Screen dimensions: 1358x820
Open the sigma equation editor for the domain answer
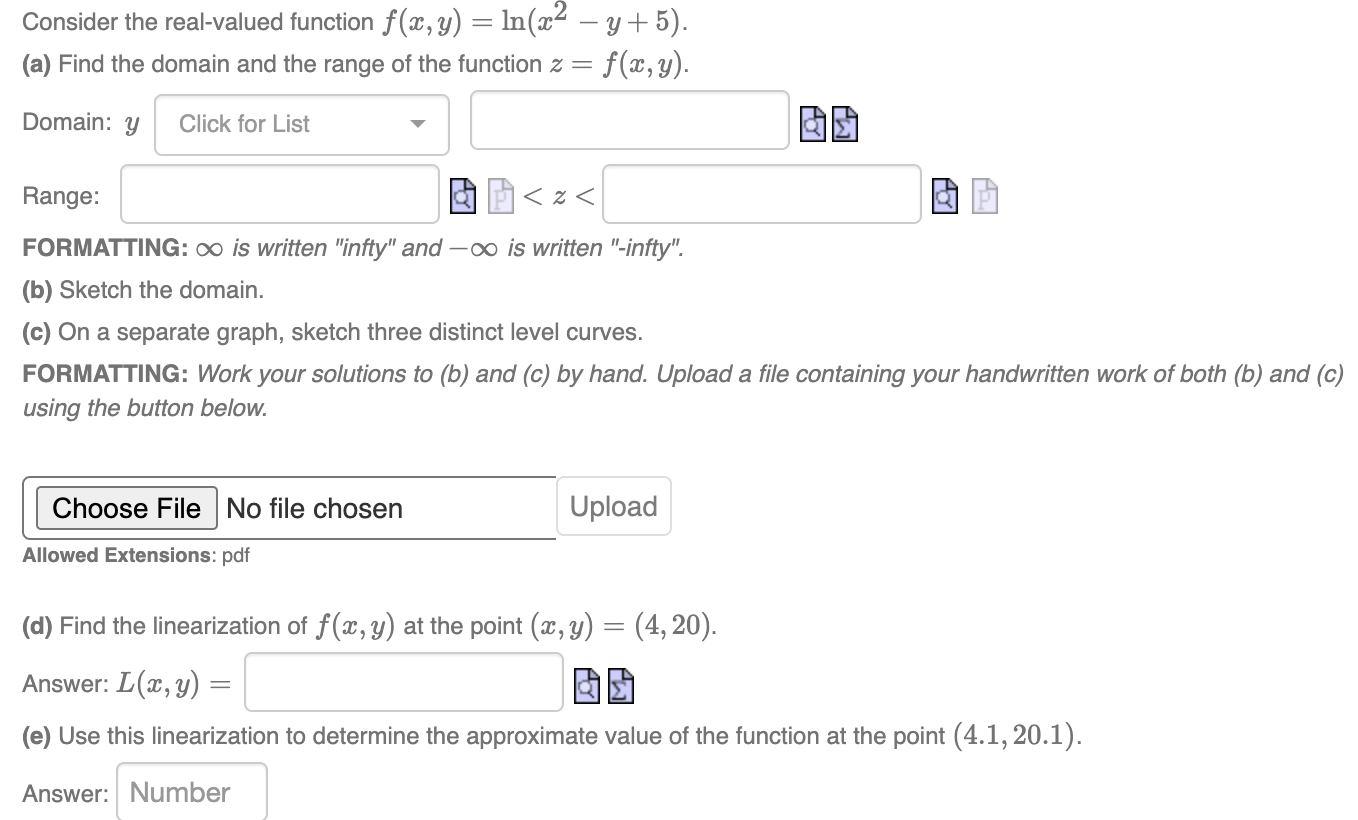point(845,124)
